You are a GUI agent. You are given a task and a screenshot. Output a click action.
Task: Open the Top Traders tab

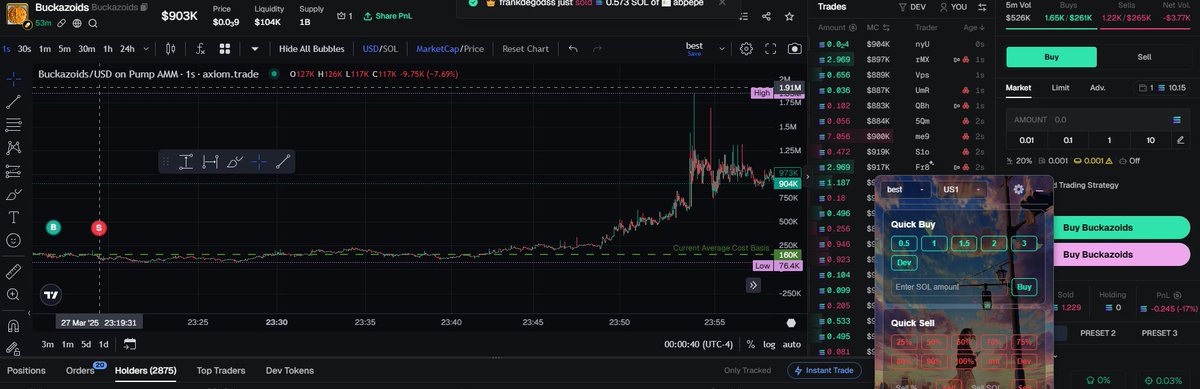point(222,371)
